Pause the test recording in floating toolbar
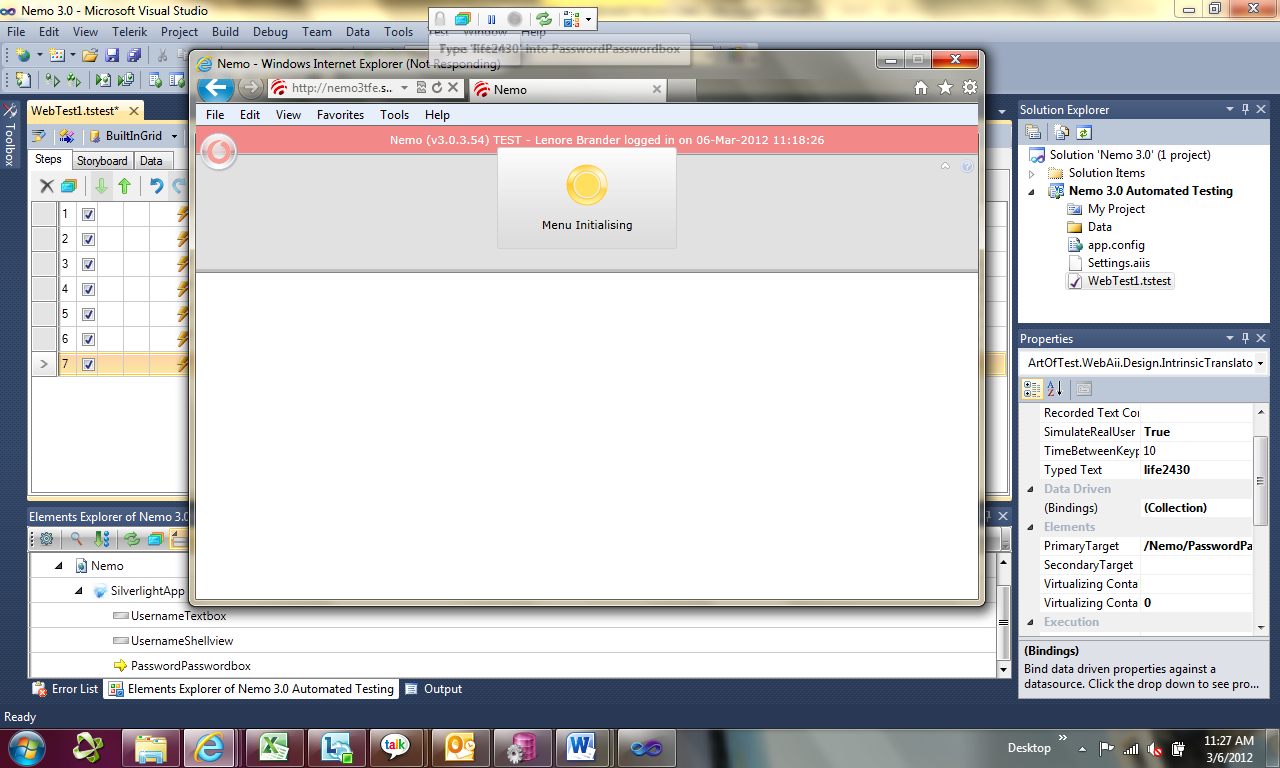Image resolution: width=1280 pixels, height=768 pixels. point(491,19)
